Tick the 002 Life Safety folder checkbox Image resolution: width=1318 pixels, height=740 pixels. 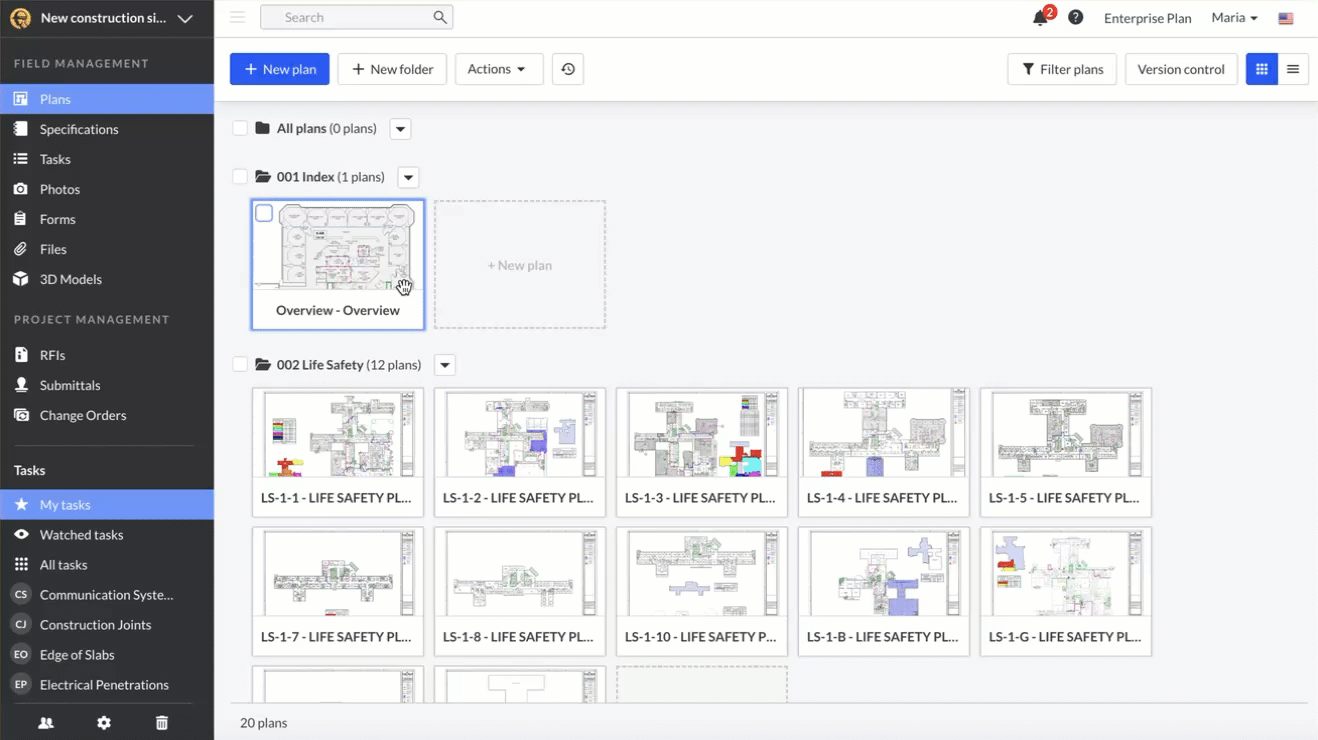tap(240, 364)
